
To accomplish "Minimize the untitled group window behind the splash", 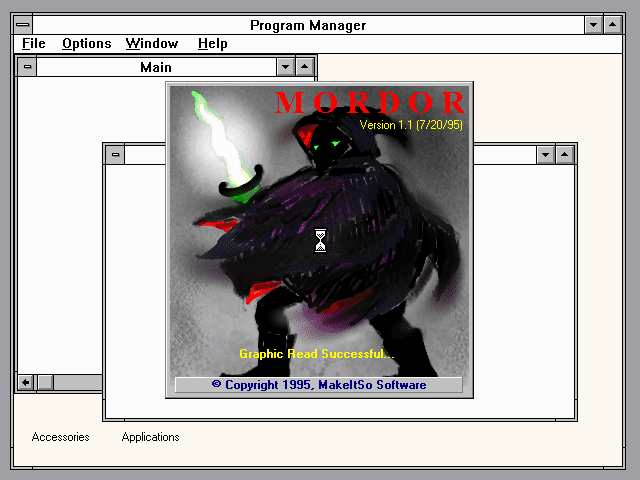I will point(546,155).
